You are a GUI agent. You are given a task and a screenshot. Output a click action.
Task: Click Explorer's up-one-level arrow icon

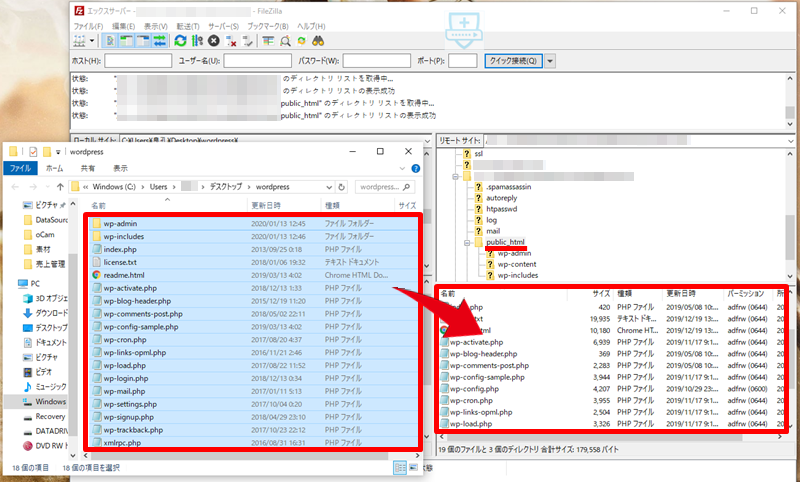pos(59,187)
